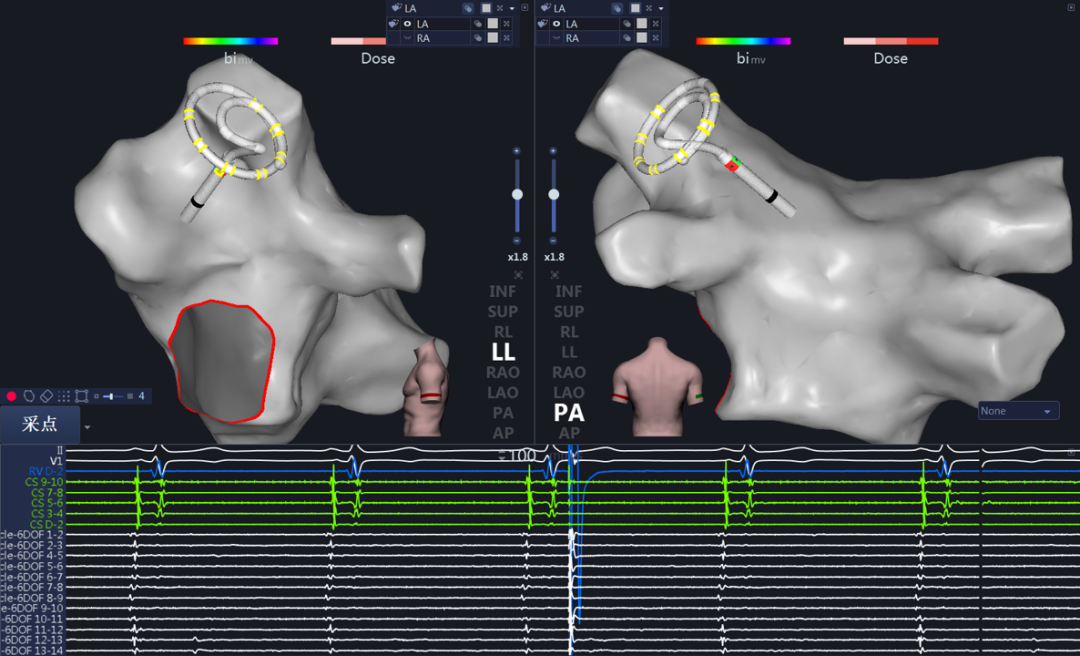1080x656 pixels.
Task: Toggle LA row transparency in the left panel
Action: pyautogui.click(x=477, y=23)
